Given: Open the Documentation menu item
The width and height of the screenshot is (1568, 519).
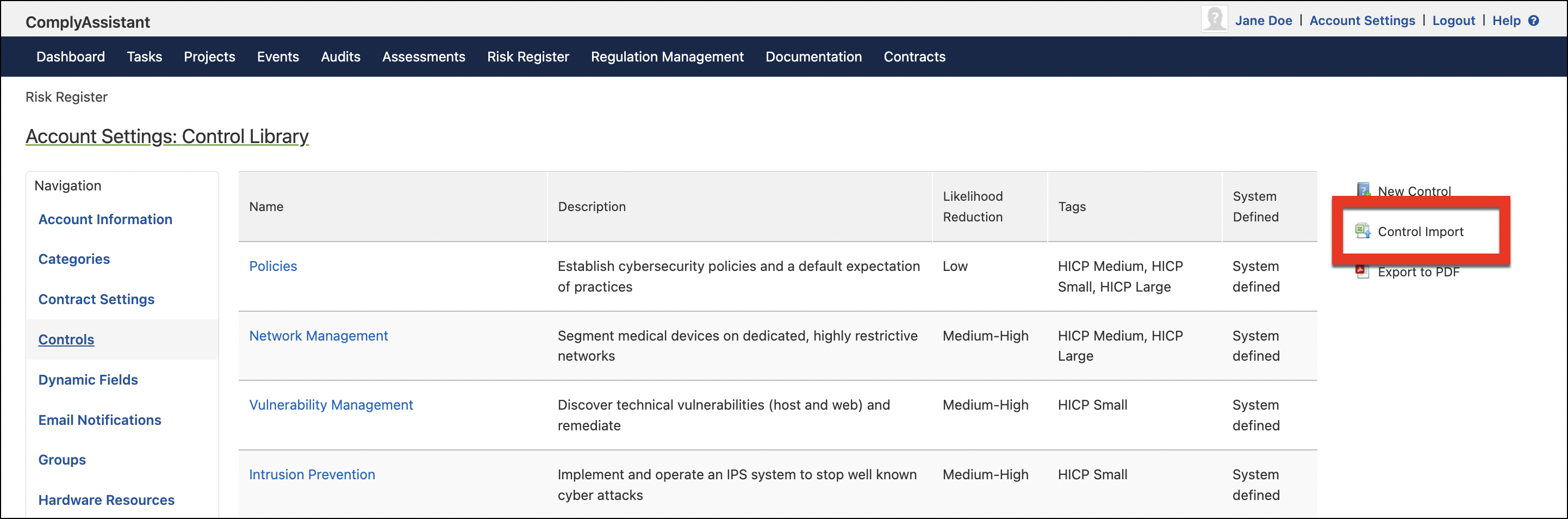Looking at the screenshot, I should [813, 57].
